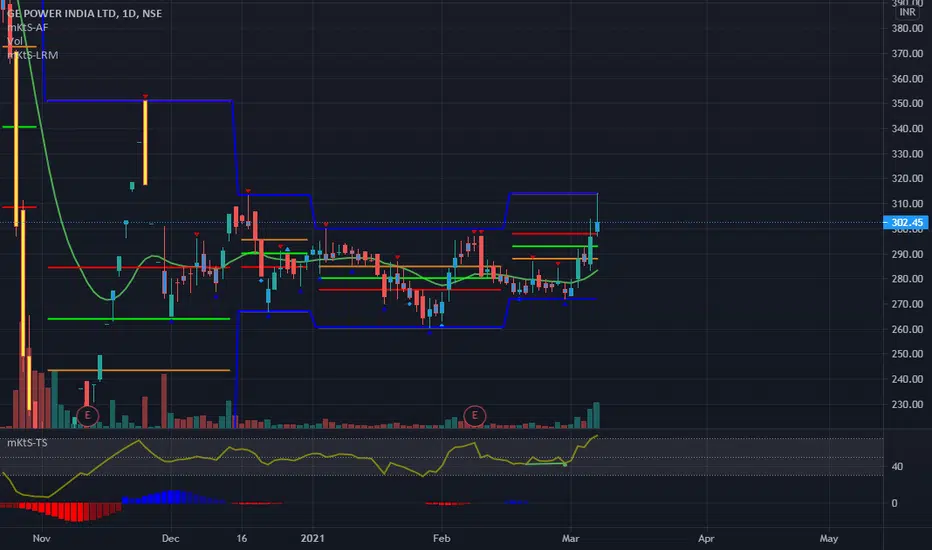Click the 40 level on oscillator scale

pyautogui.click(x=897, y=467)
